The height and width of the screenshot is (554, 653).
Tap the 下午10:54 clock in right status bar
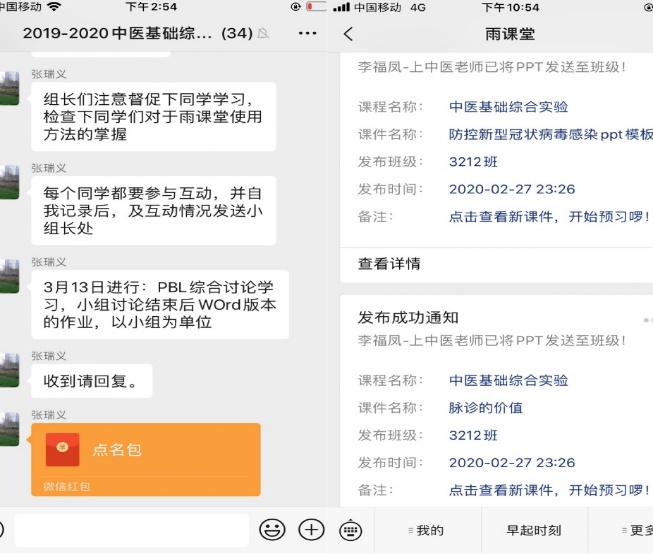[x=510, y=7]
